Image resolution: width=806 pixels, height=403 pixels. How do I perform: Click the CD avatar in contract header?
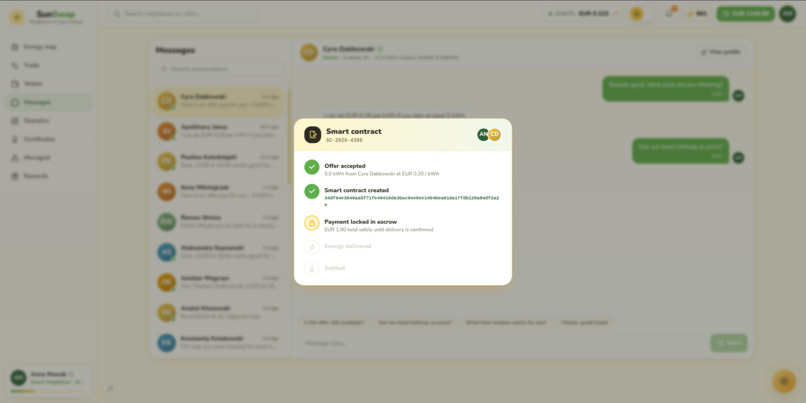click(494, 135)
